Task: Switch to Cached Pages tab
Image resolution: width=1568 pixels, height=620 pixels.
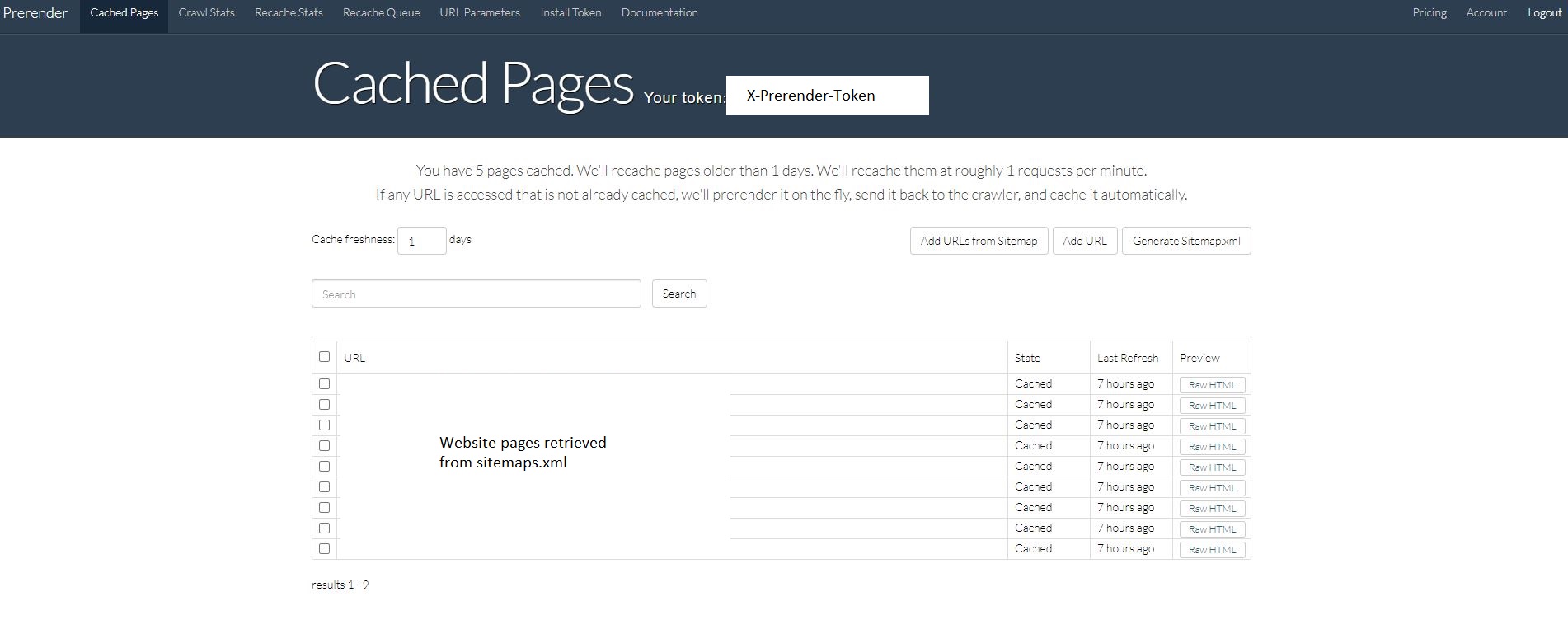Action: click(124, 13)
